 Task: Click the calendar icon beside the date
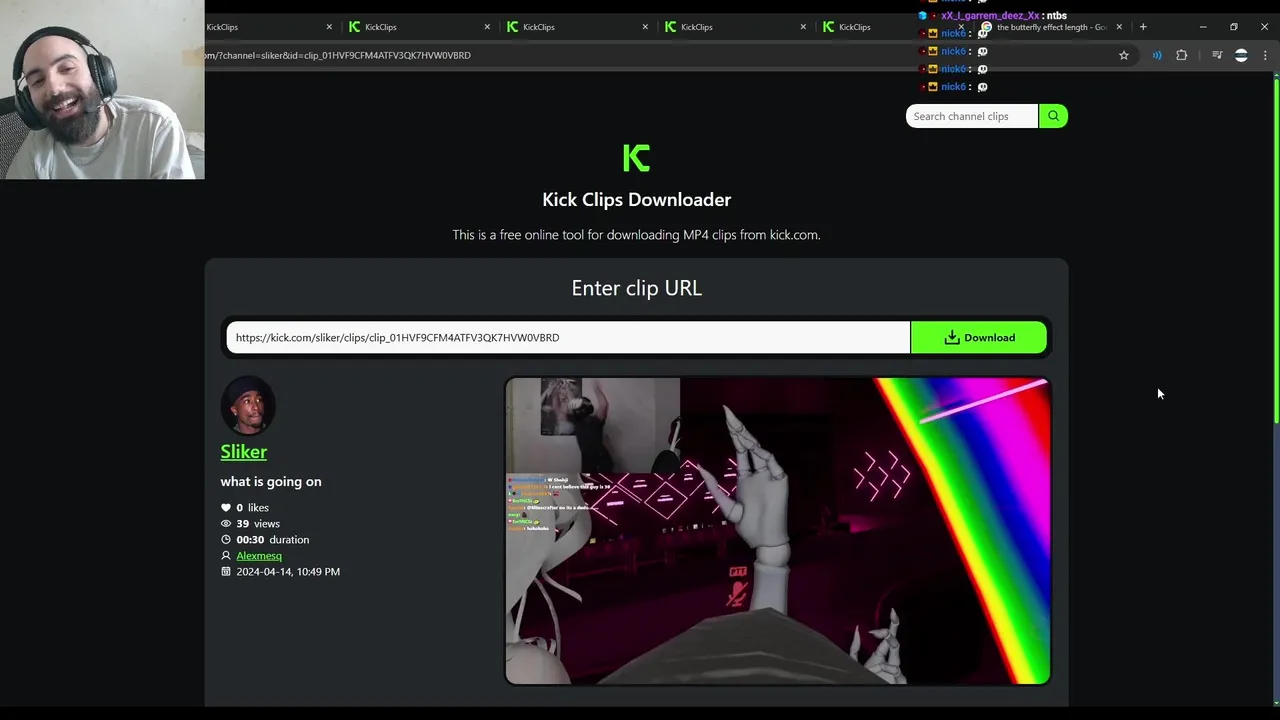tap(226, 572)
